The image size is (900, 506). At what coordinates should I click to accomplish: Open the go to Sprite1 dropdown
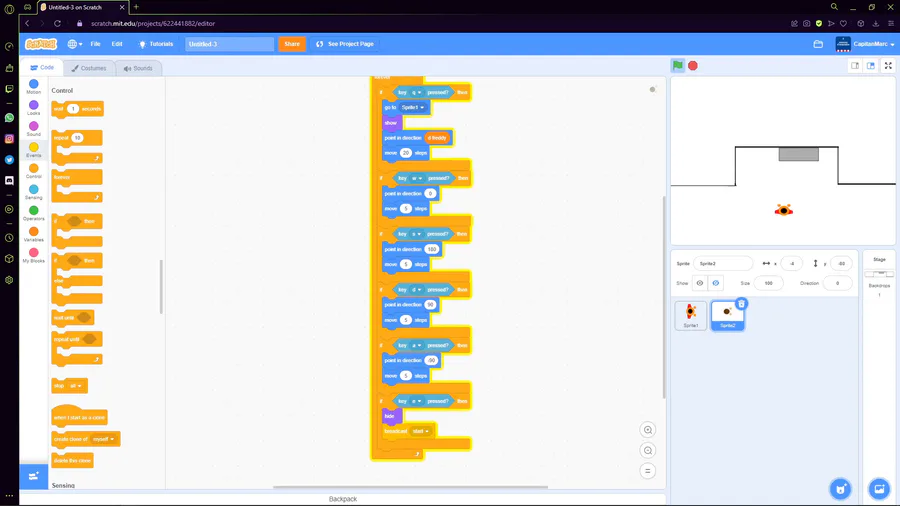click(413, 107)
